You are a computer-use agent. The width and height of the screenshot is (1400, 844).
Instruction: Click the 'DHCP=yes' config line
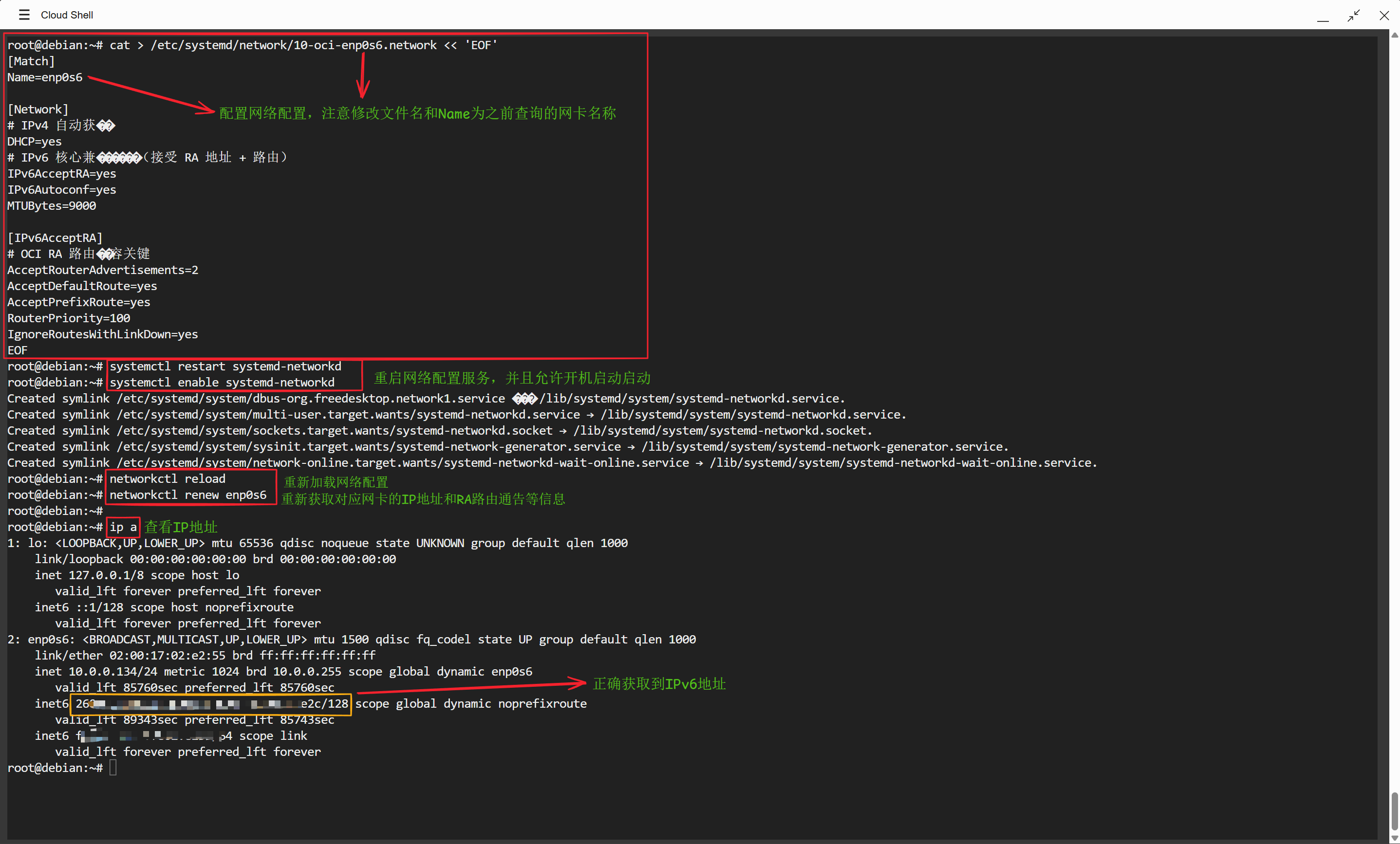point(34,142)
